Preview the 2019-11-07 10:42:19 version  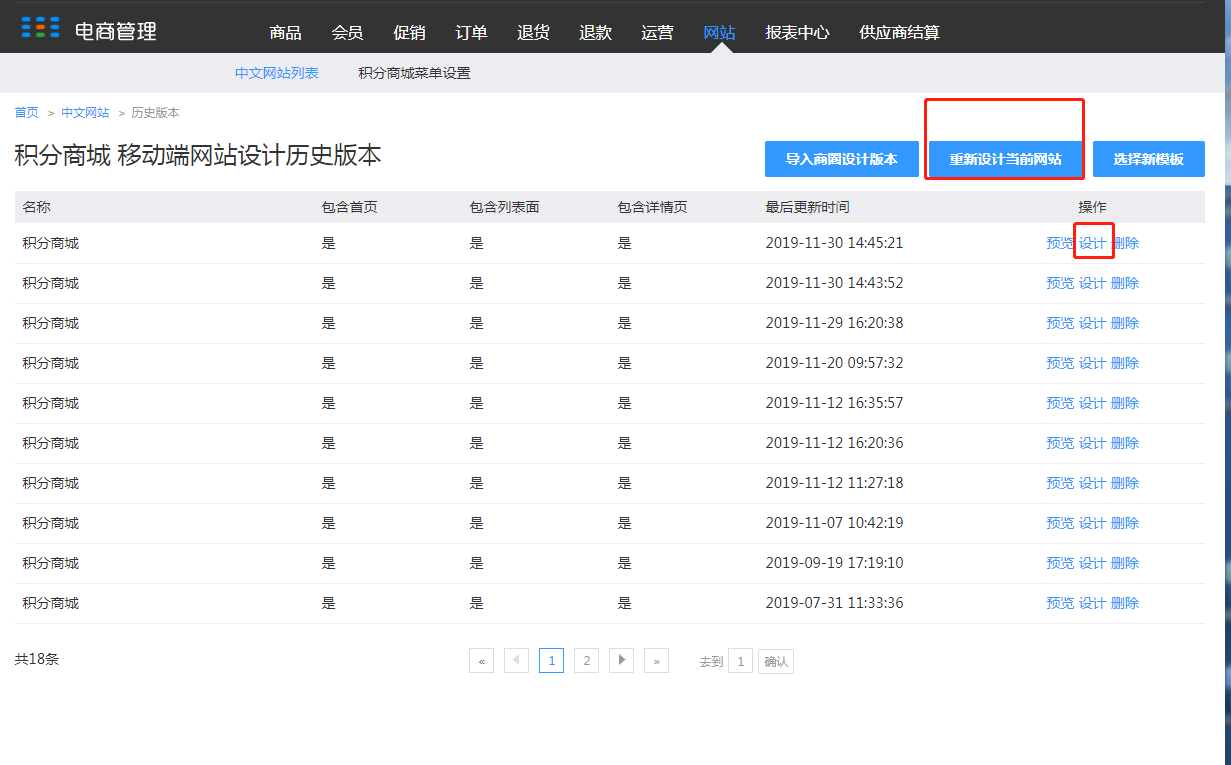tap(1060, 523)
